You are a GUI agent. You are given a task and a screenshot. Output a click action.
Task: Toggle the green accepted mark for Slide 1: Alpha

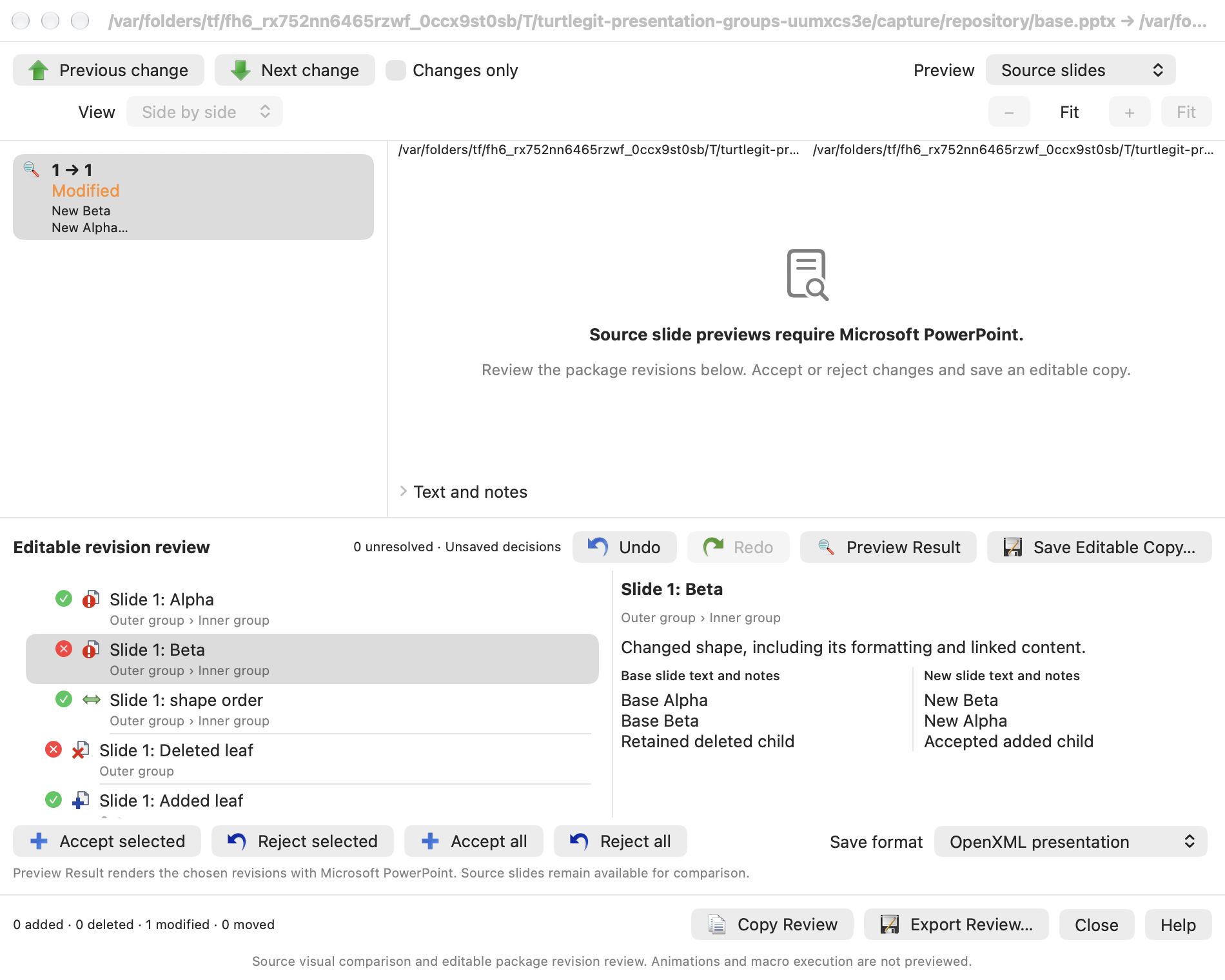(63, 598)
